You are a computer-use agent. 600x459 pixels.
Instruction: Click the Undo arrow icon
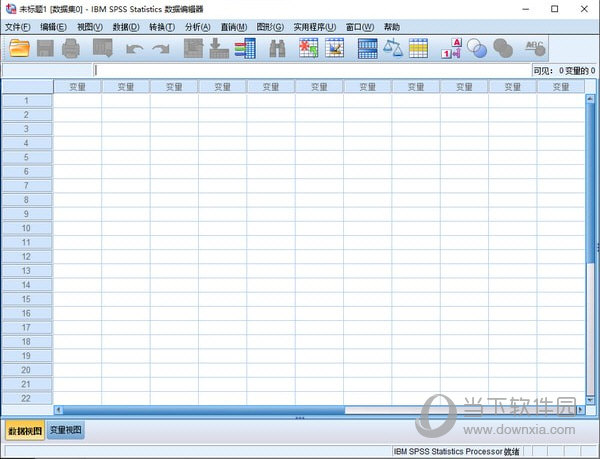[135, 49]
